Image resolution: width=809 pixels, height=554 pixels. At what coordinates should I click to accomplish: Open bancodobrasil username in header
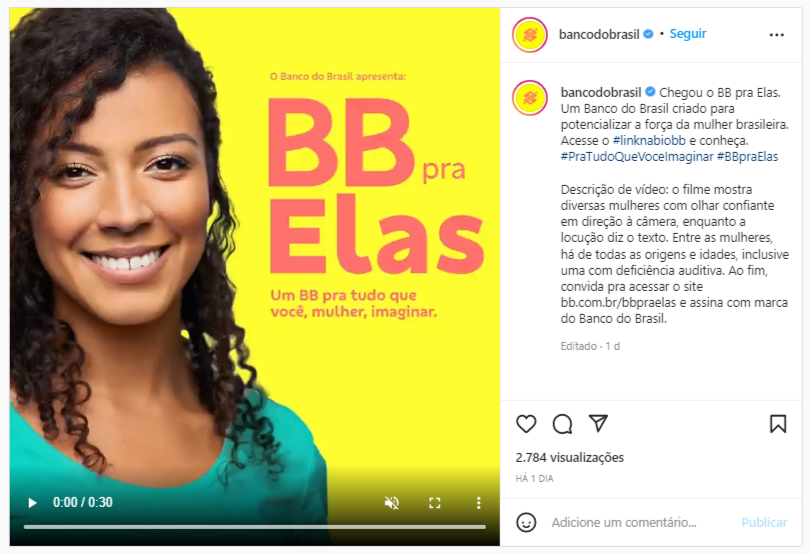click(x=599, y=35)
